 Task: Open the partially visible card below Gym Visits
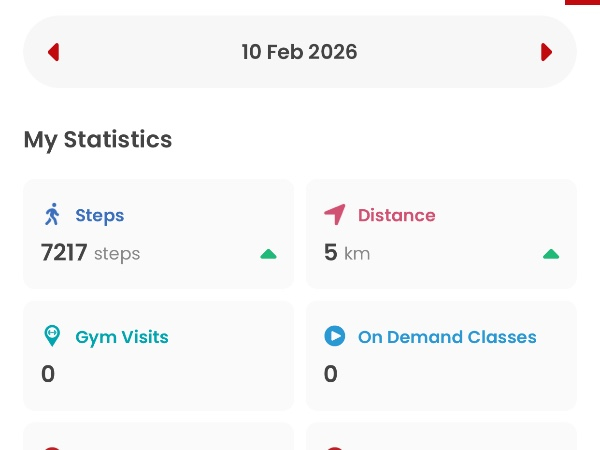pos(158,438)
